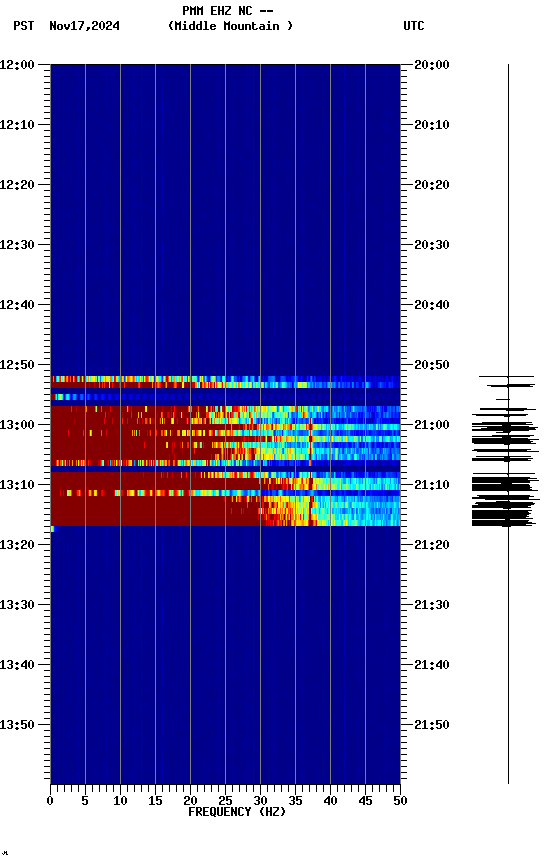Click the '12:10' PST time label

(x=17, y=125)
